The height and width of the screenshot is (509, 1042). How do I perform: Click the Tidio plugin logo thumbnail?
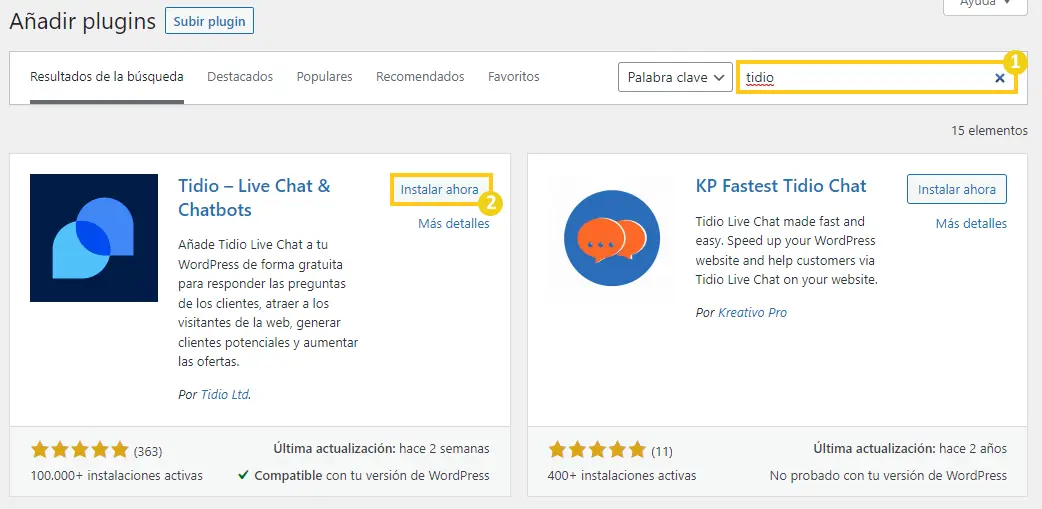point(94,238)
